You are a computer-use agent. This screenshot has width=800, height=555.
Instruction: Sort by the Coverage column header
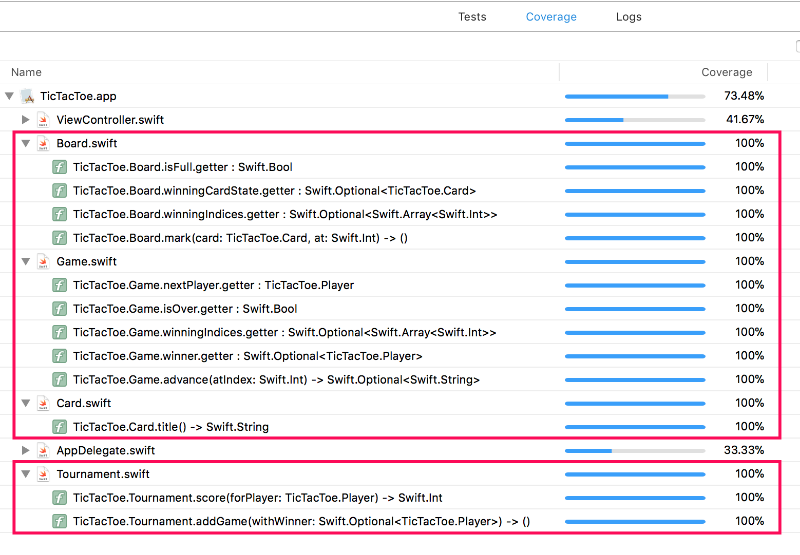[726, 72]
